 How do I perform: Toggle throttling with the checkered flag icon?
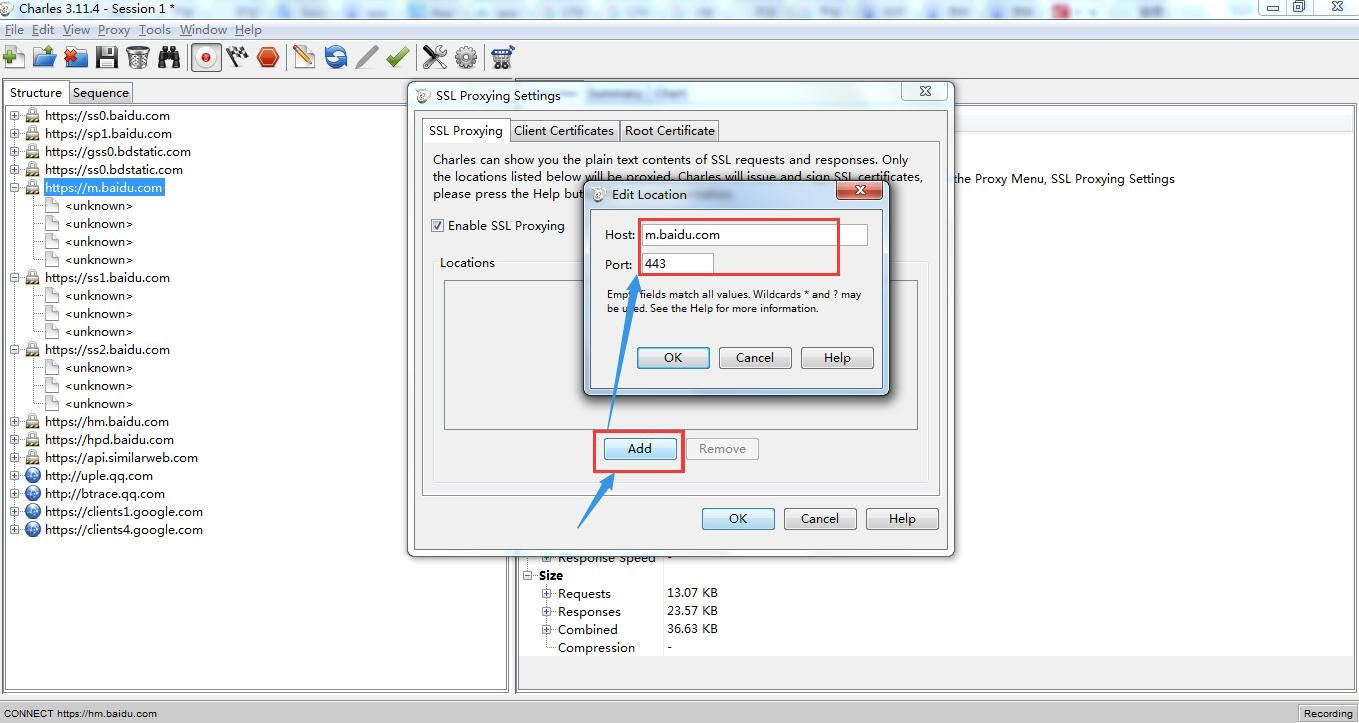pyautogui.click(x=237, y=57)
